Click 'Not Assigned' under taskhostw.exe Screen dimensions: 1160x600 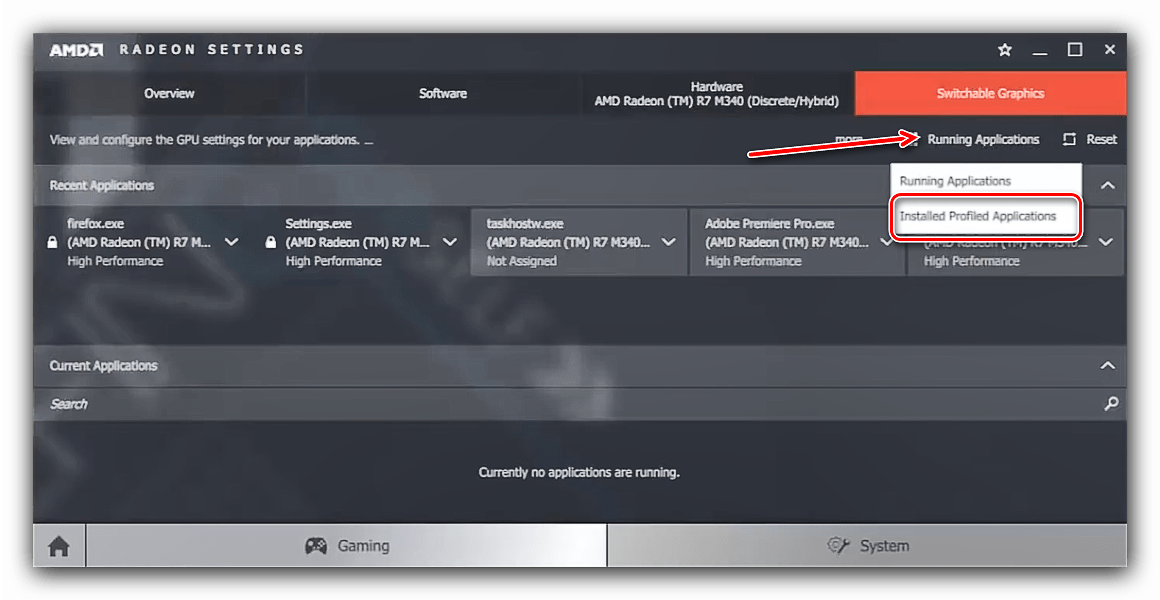522,261
